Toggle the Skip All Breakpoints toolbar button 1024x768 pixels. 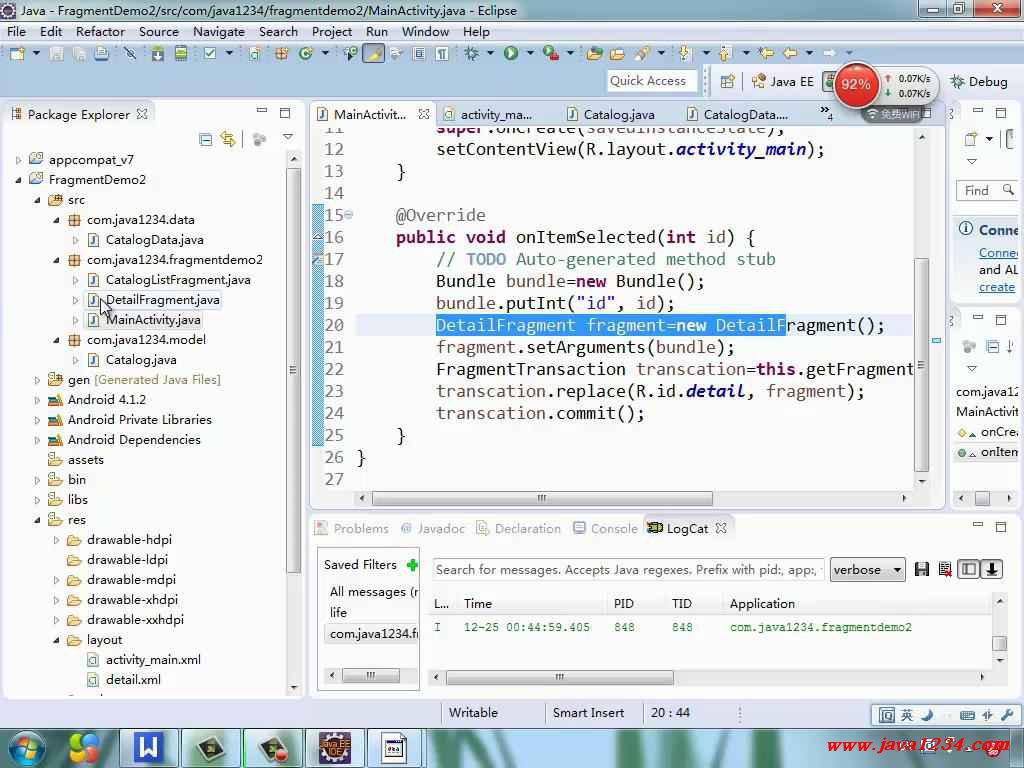(130, 54)
